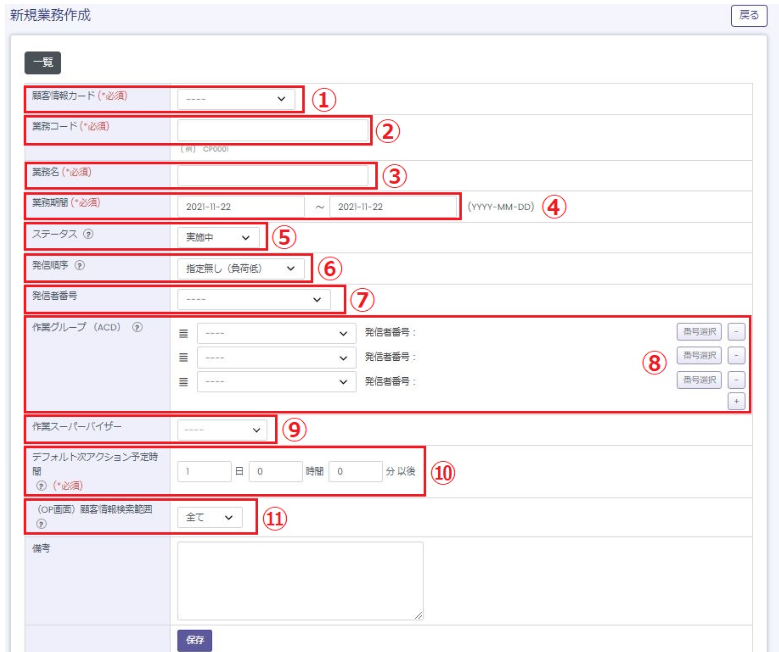Open the 顧客情報検索範囲 dropdown showing 全て
The image size is (779, 652).
pos(210,517)
